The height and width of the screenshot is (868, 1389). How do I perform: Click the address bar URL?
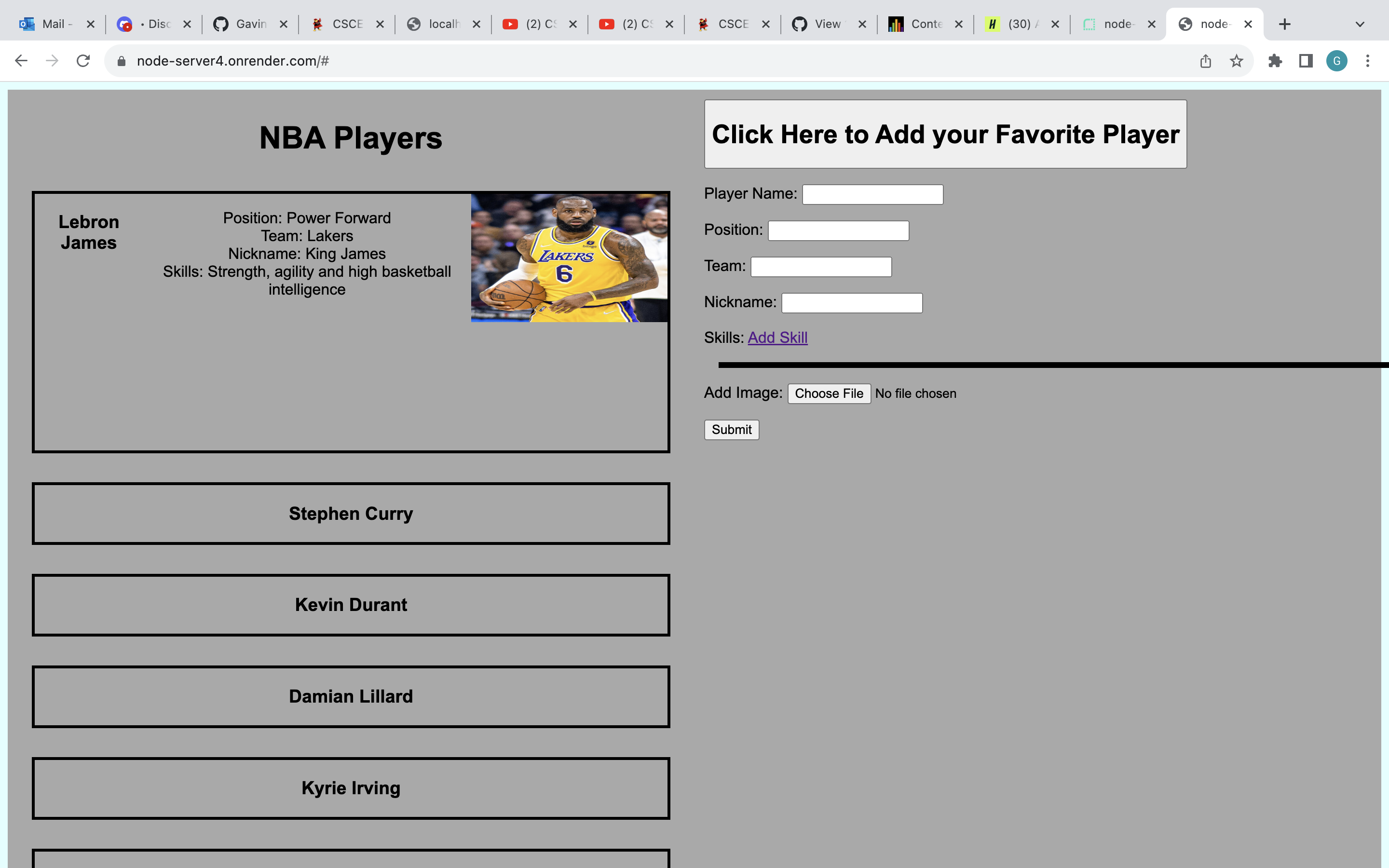[x=232, y=61]
